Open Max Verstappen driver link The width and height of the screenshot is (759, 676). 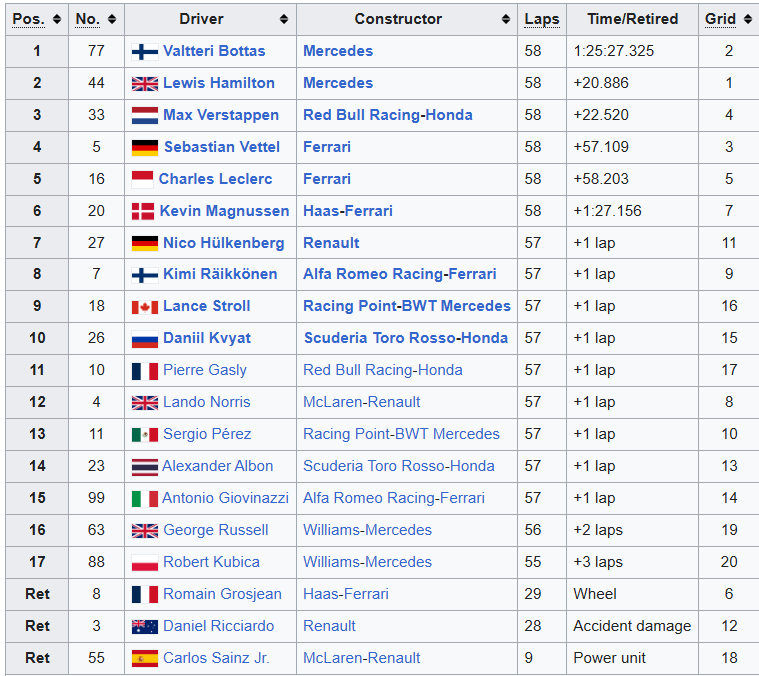tap(221, 115)
